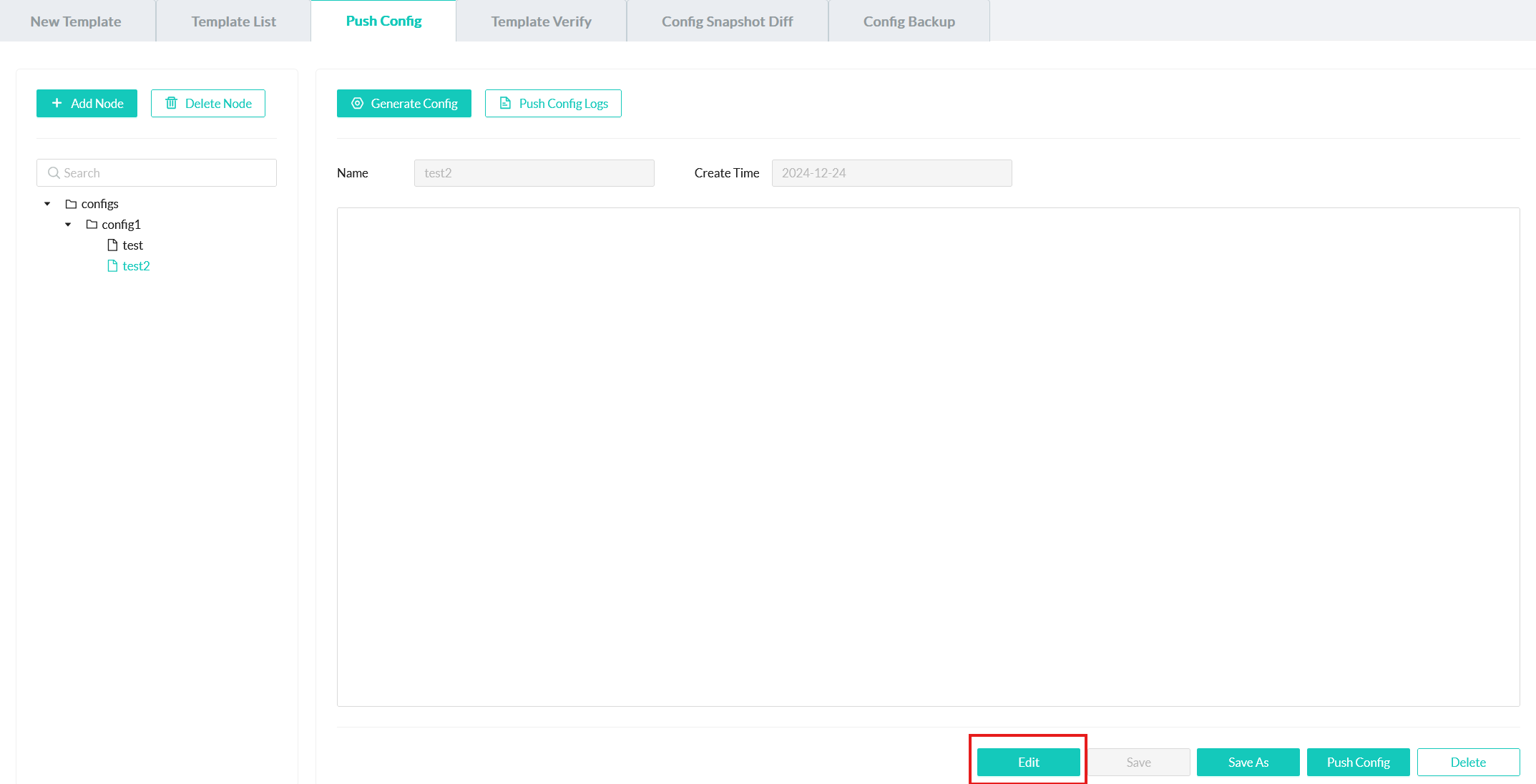Switch to the Template List tab
1536x784 pixels.
233,21
